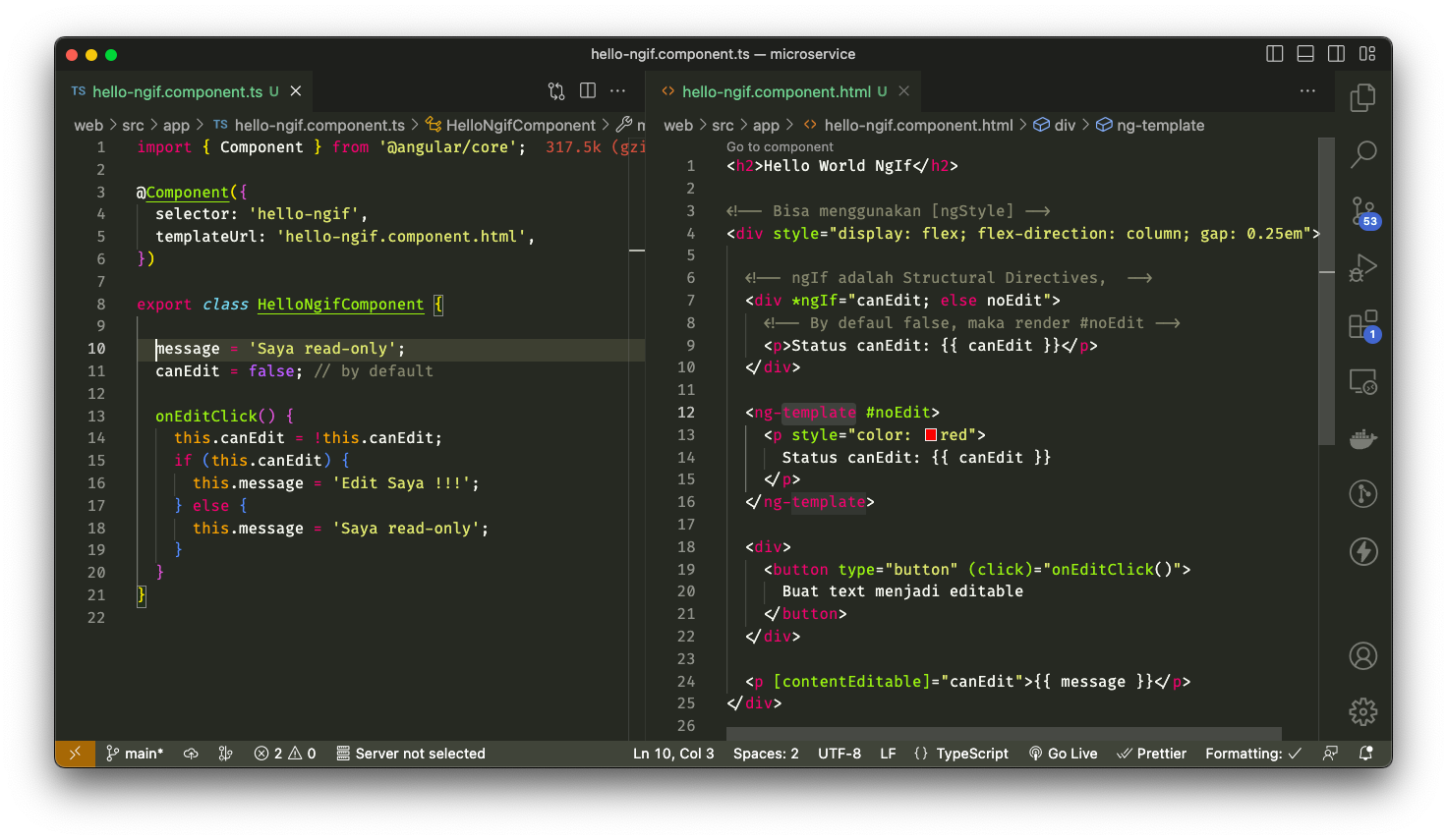Click the main* git branch indicator

135,754
